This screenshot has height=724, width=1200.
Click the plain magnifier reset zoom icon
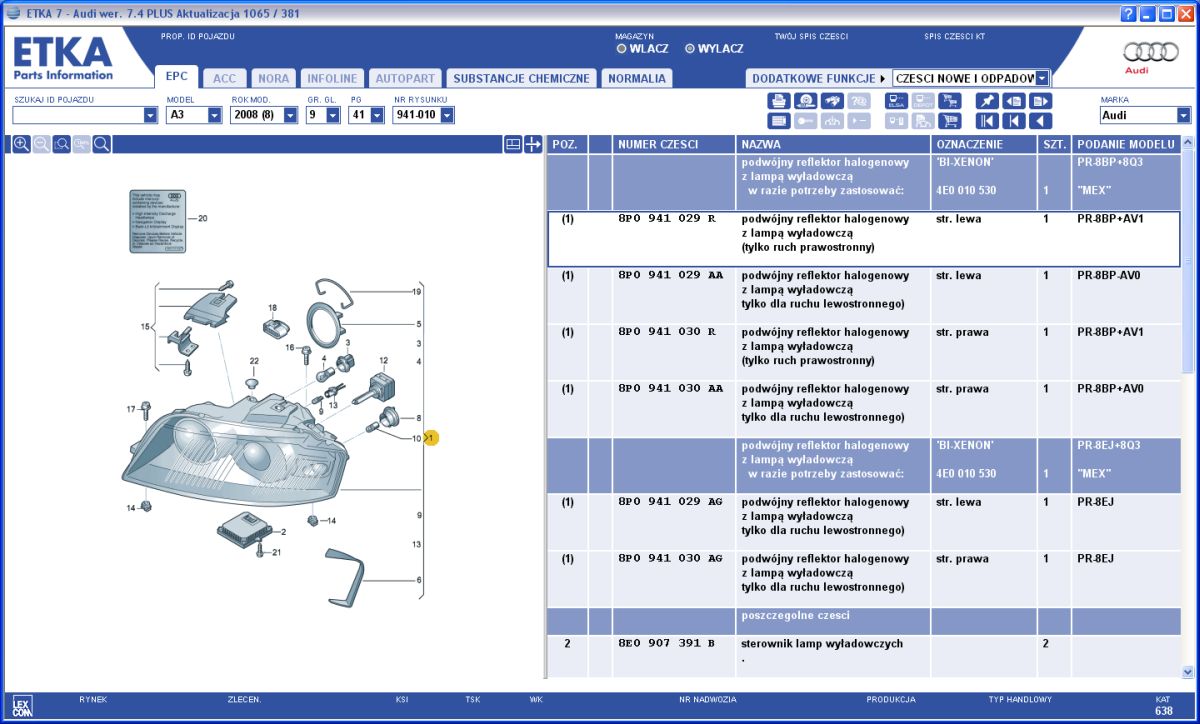point(101,144)
